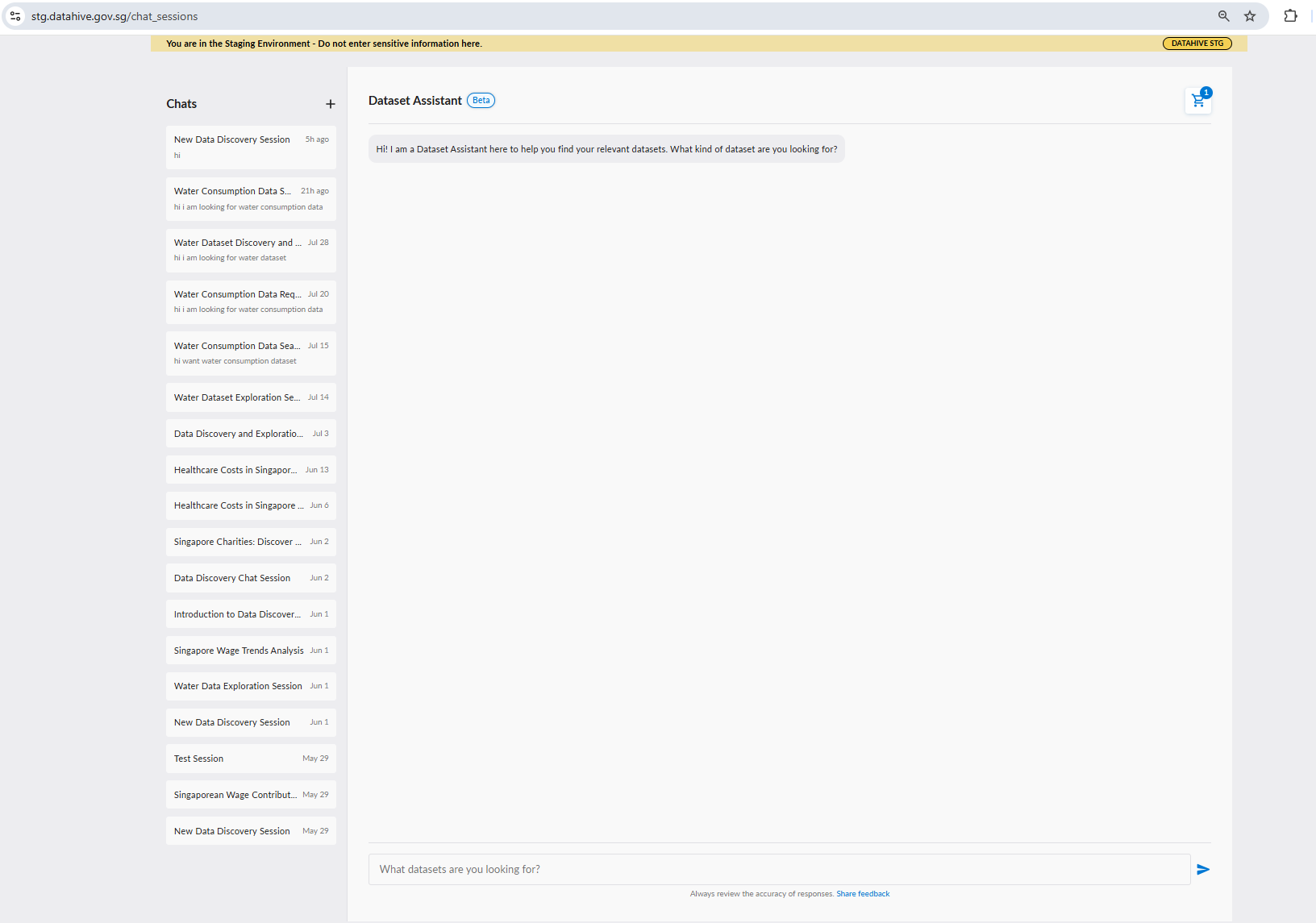Open Data Discovery Chat Session
This screenshot has height=923, width=1316.
click(251, 578)
